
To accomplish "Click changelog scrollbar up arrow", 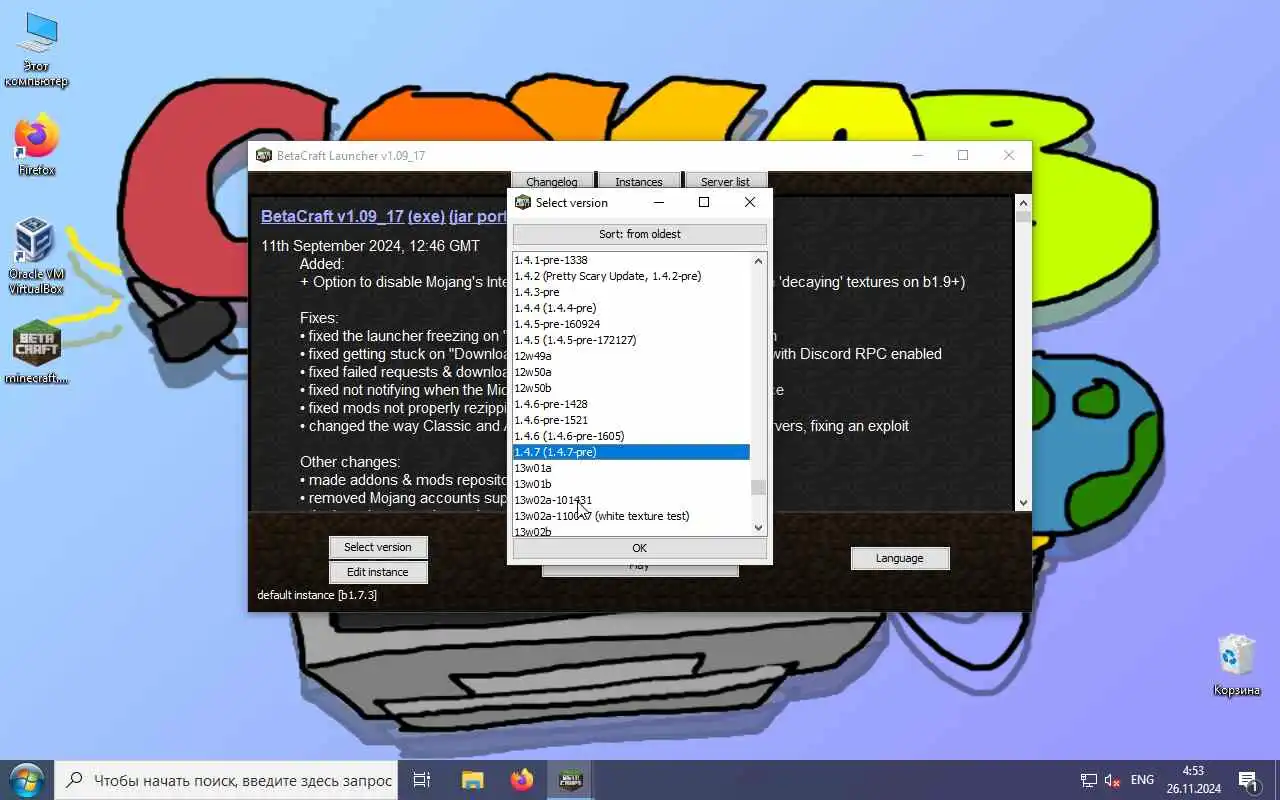I will coord(1022,202).
